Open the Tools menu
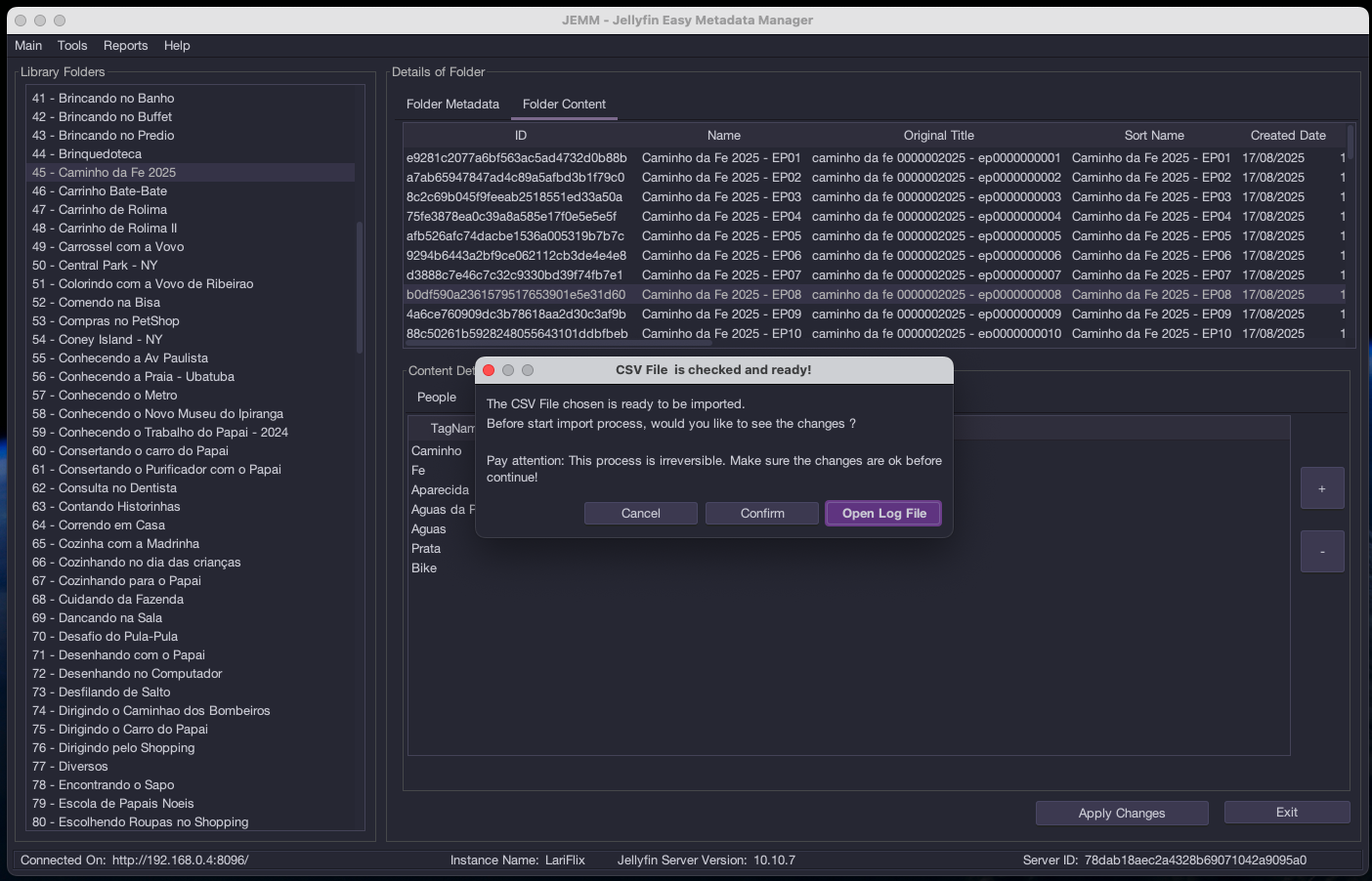This screenshot has height=881, width=1372. tap(72, 46)
